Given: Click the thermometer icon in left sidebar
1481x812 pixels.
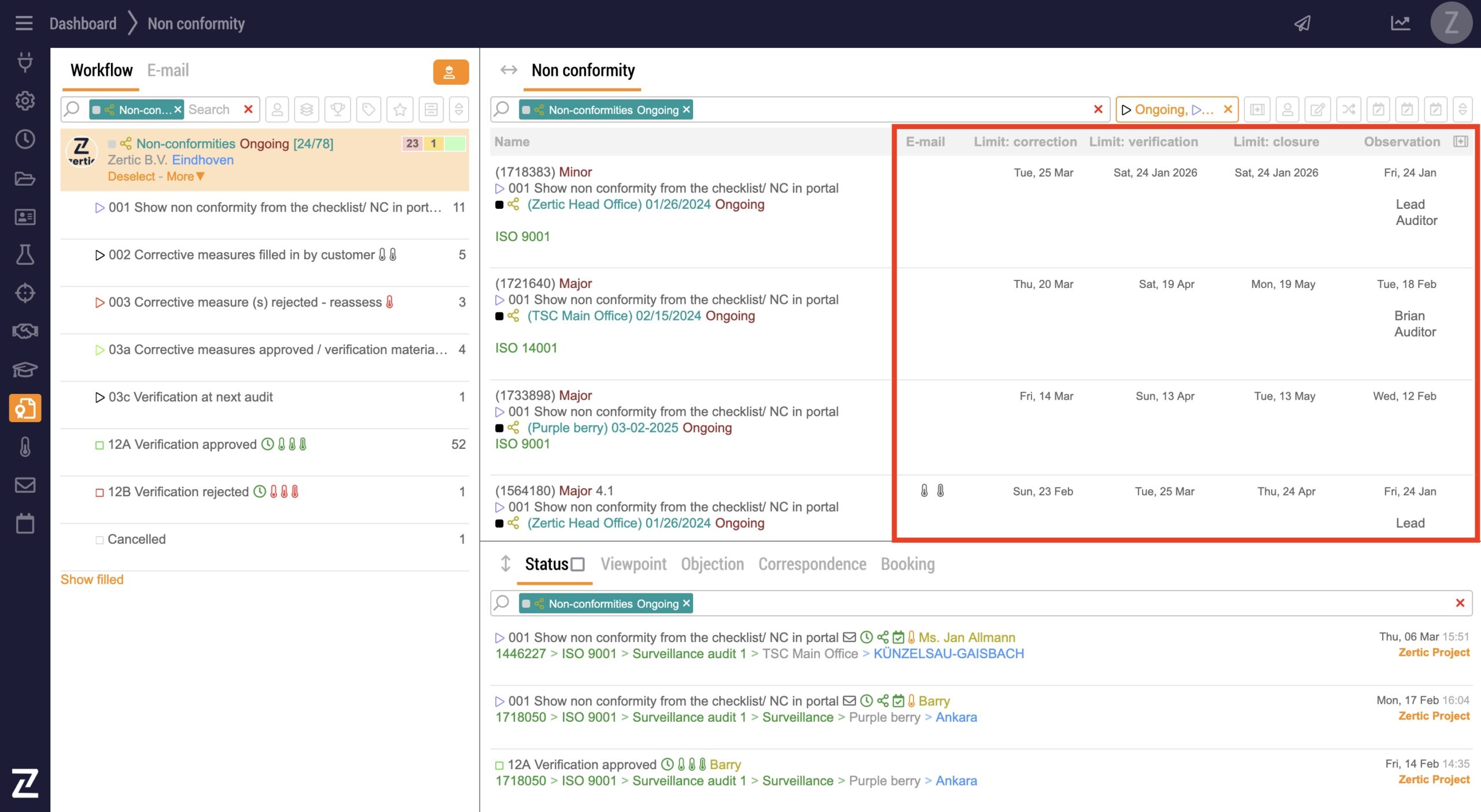Looking at the screenshot, I should click(x=25, y=447).
